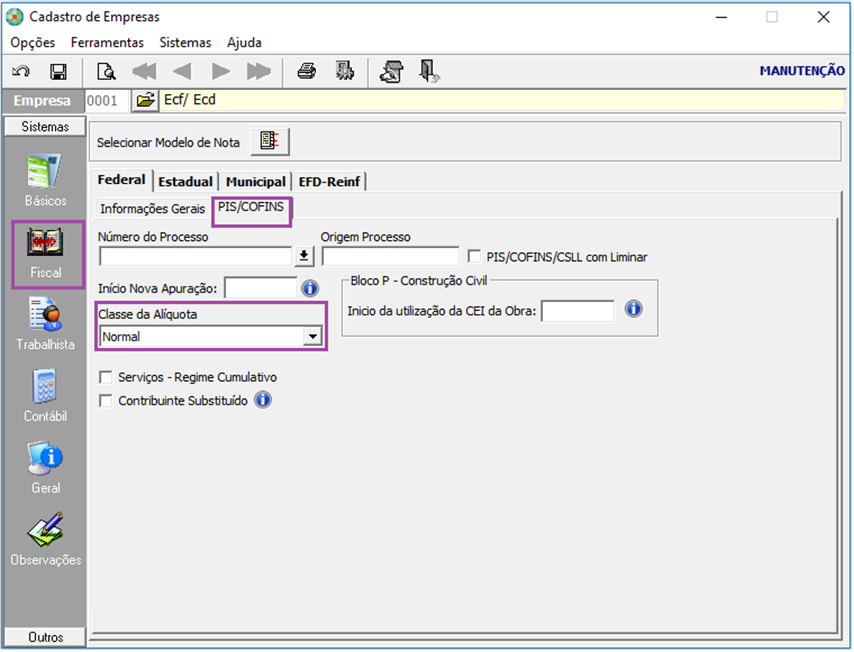This screenshot has width=854, height=652.
Task: Click the Empresa code field 0001
Action: click(x=107, y=101)
